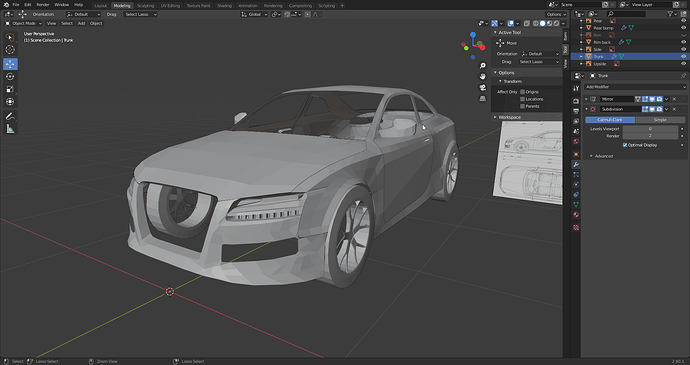Choose the Rotate tool in left toolbar
Image resolution: width=690 pixels, height=365 pixels.
coord(10,77)
